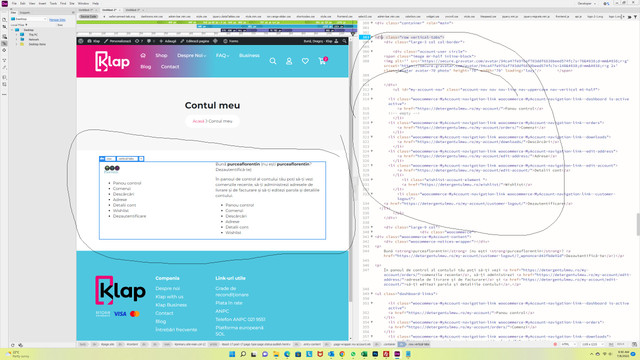Open the View menu
This screenshot has height=360, width=640.
click(32, 3)
